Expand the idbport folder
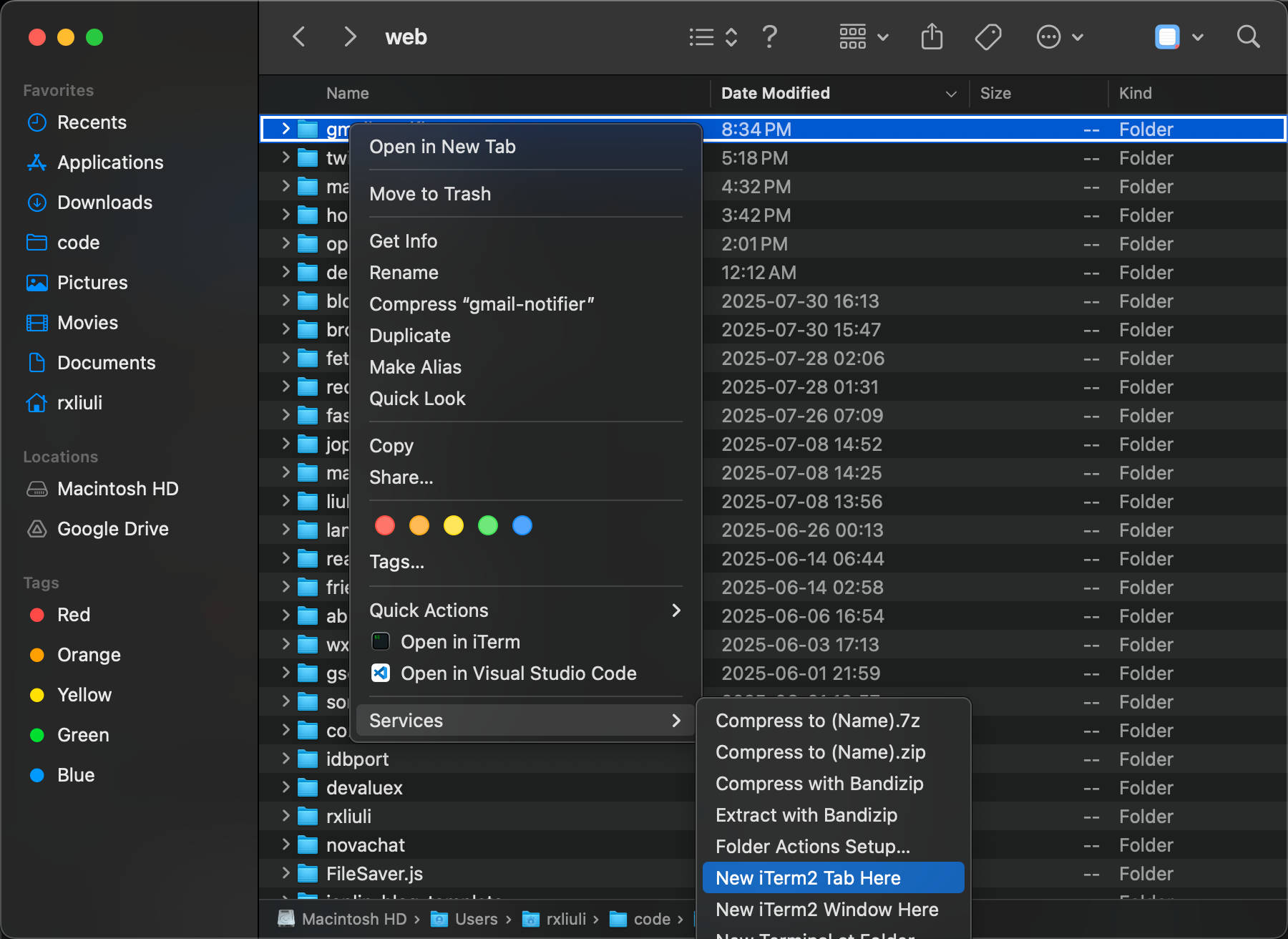Image resolution: width=1288 pixels, height=939 pixels. point(286,759)
